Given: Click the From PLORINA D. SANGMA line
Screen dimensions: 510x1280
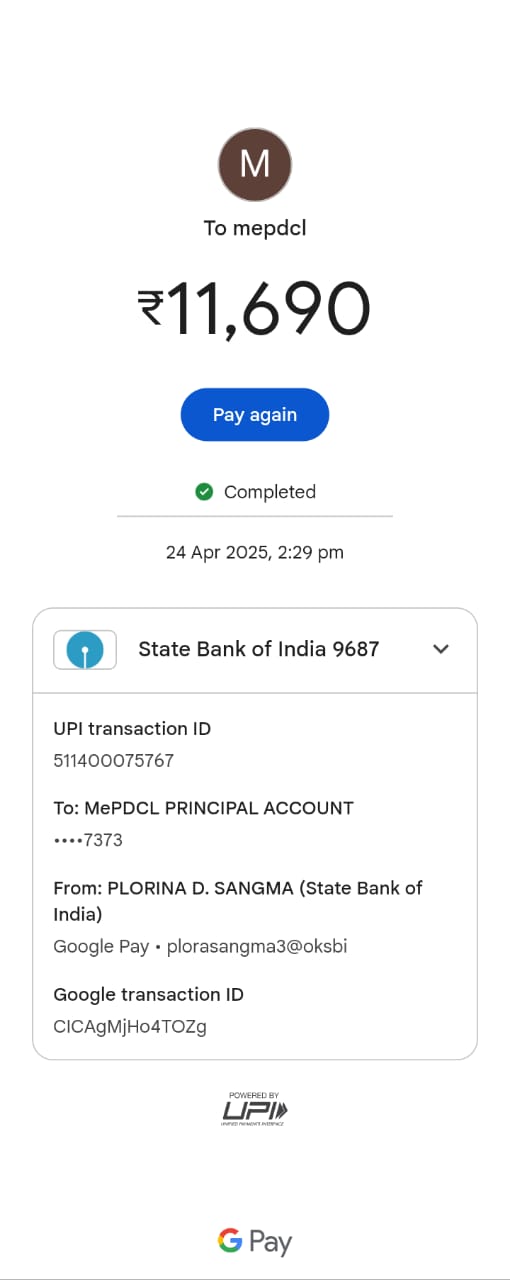Looking at the screenshot, I should pos(238,901).
